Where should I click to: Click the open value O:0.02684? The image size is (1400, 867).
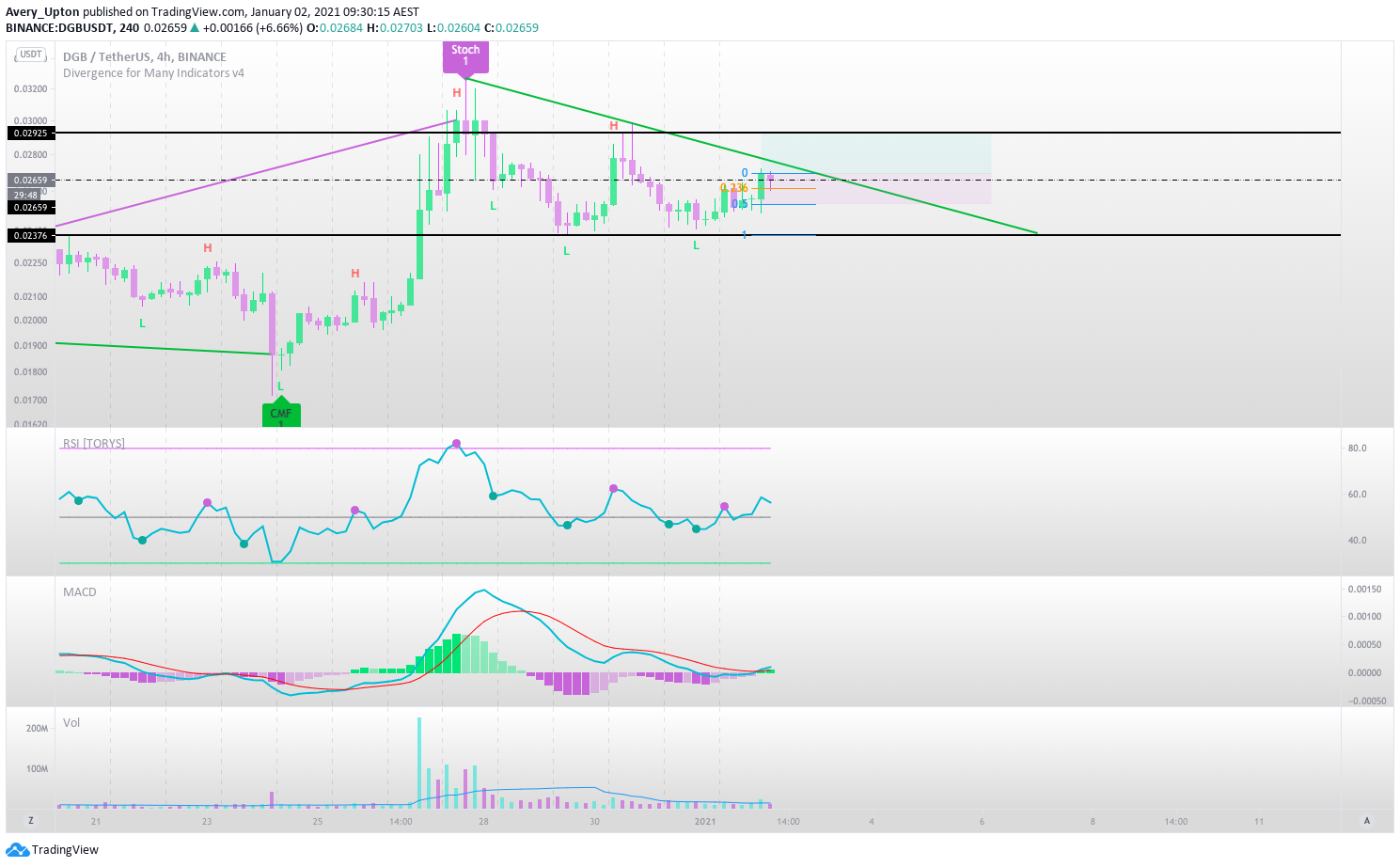click(x=335, y=27)
